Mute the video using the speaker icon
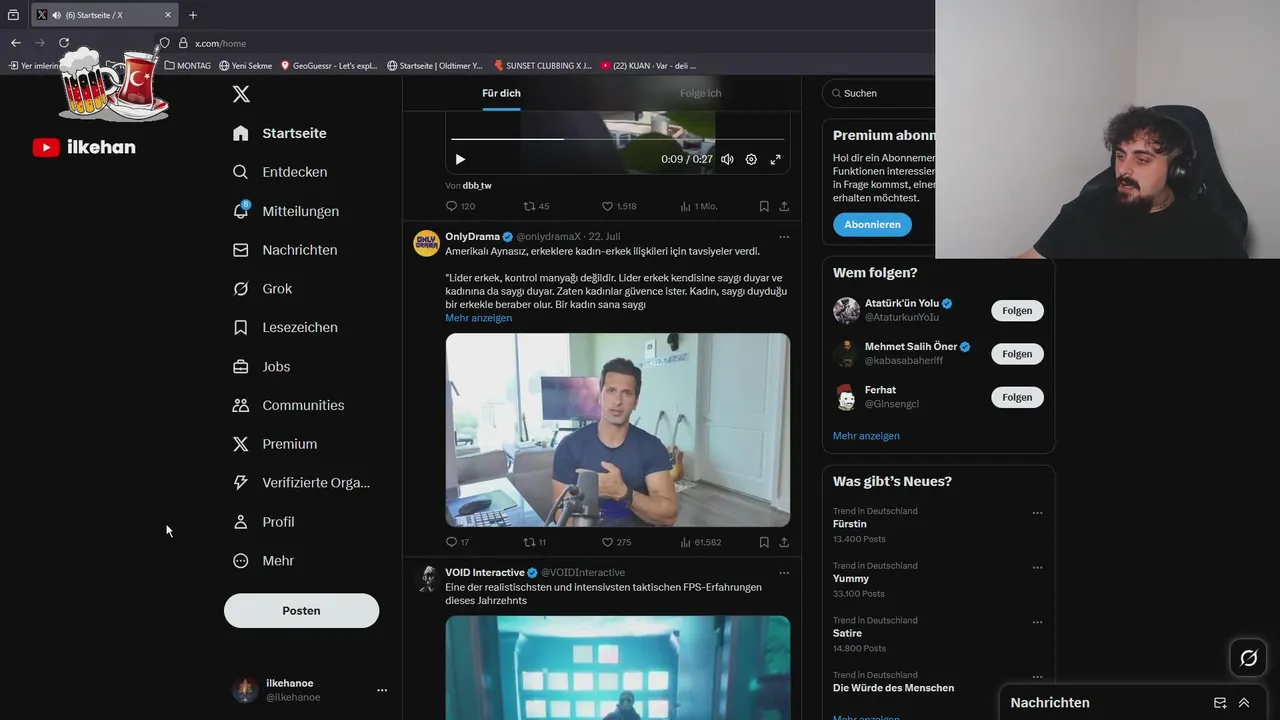Image resolution: width=1280 pixels, height=720 pixels. 727,159
